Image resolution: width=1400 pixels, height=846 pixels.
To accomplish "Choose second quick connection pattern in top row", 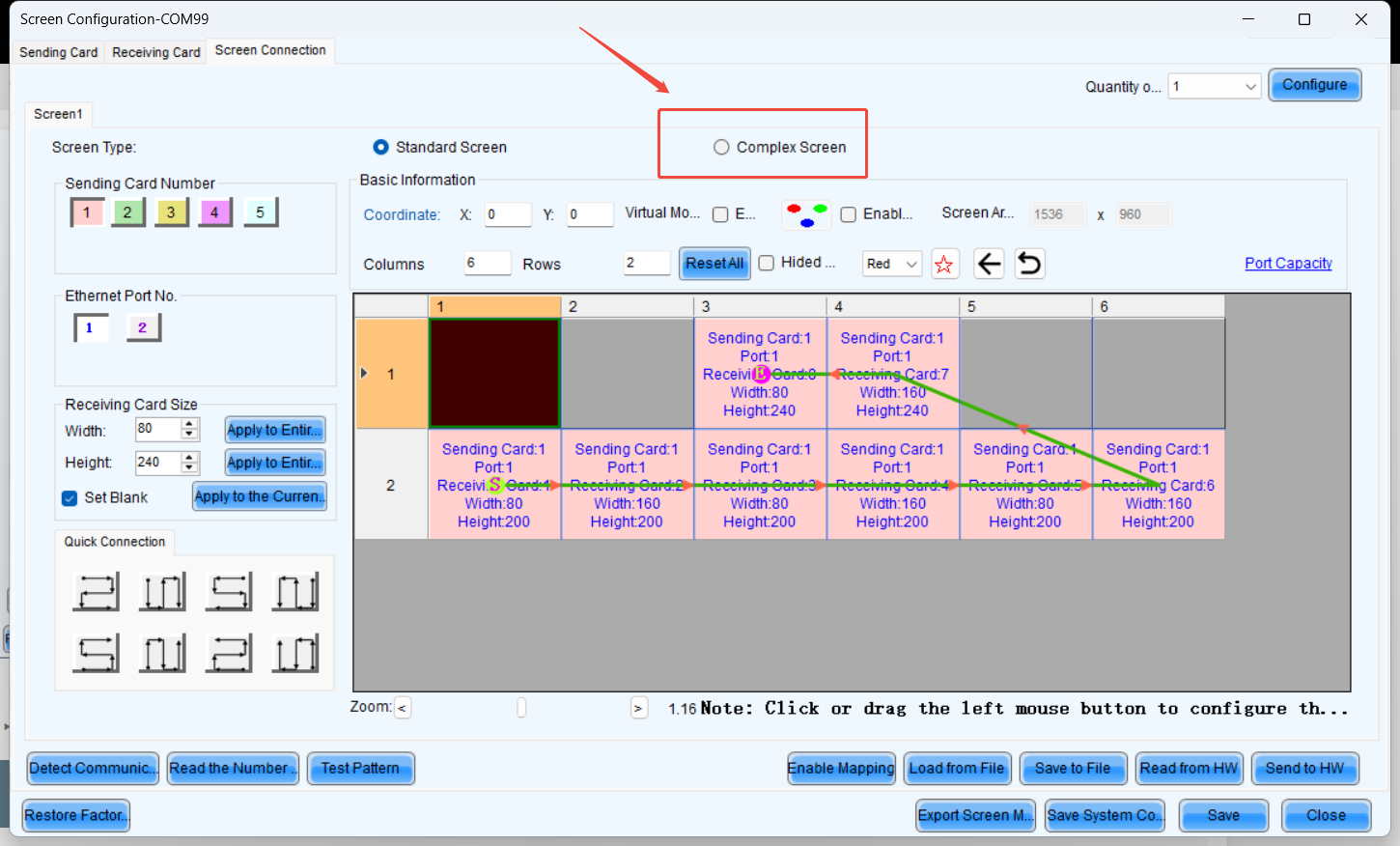I will coord(162,592).
